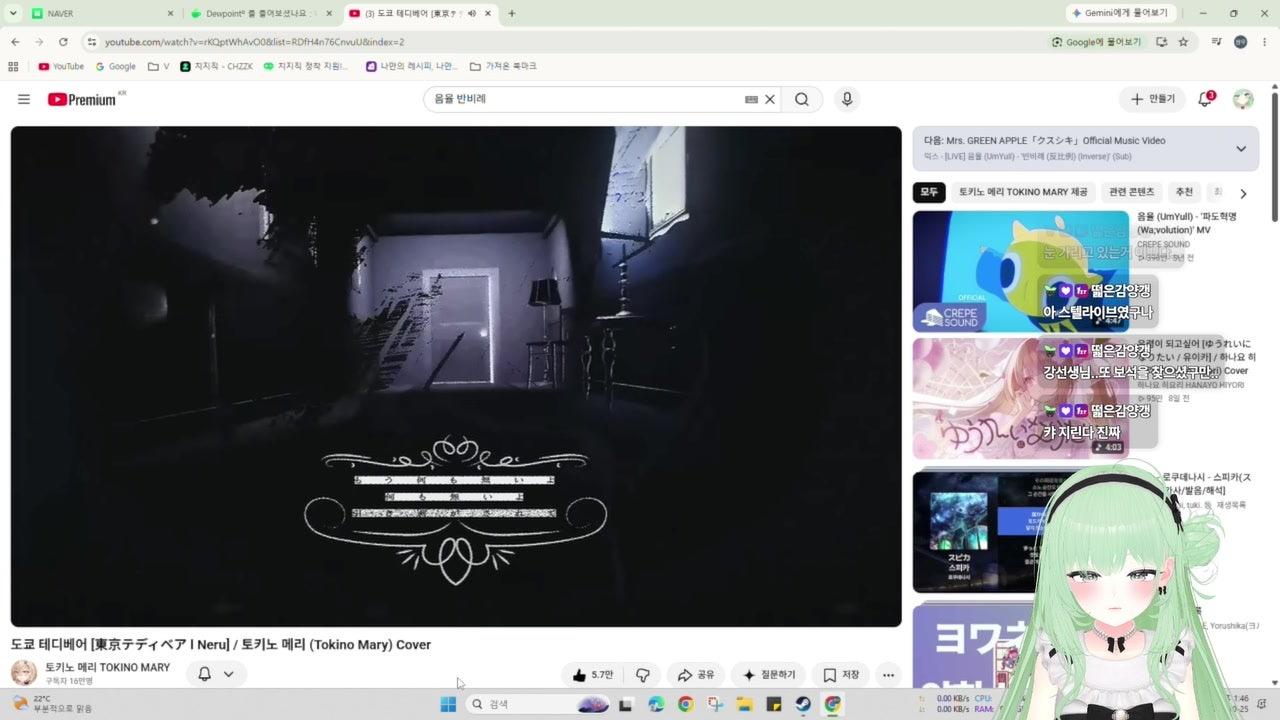Viewport: 1280px width, 720px height.
Task: Click the 질문하기 ask button
Action: (768, 675)
